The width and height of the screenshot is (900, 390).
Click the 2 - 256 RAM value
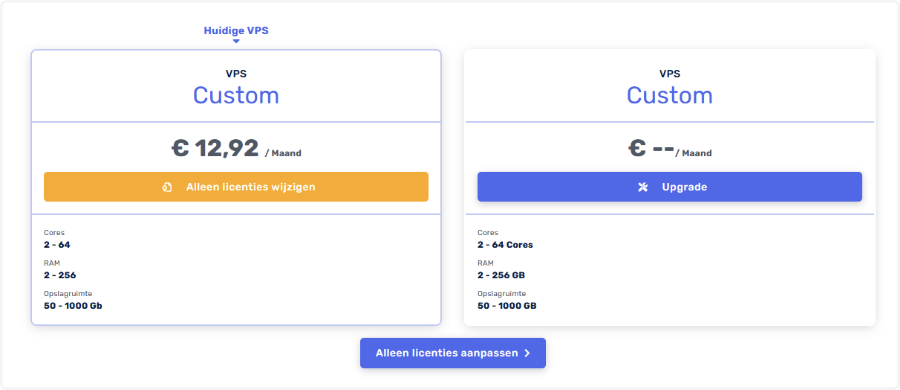coord(60,275)
